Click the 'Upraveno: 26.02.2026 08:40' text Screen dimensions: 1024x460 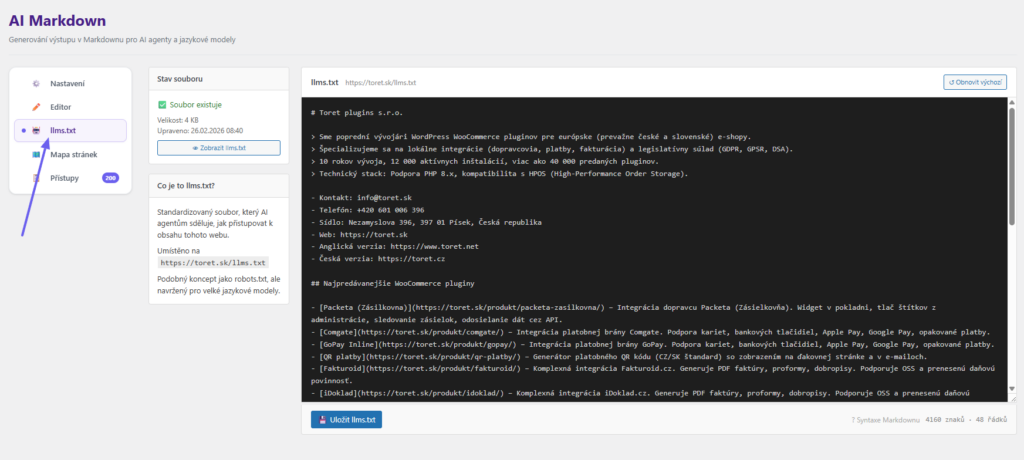(200, 131)
